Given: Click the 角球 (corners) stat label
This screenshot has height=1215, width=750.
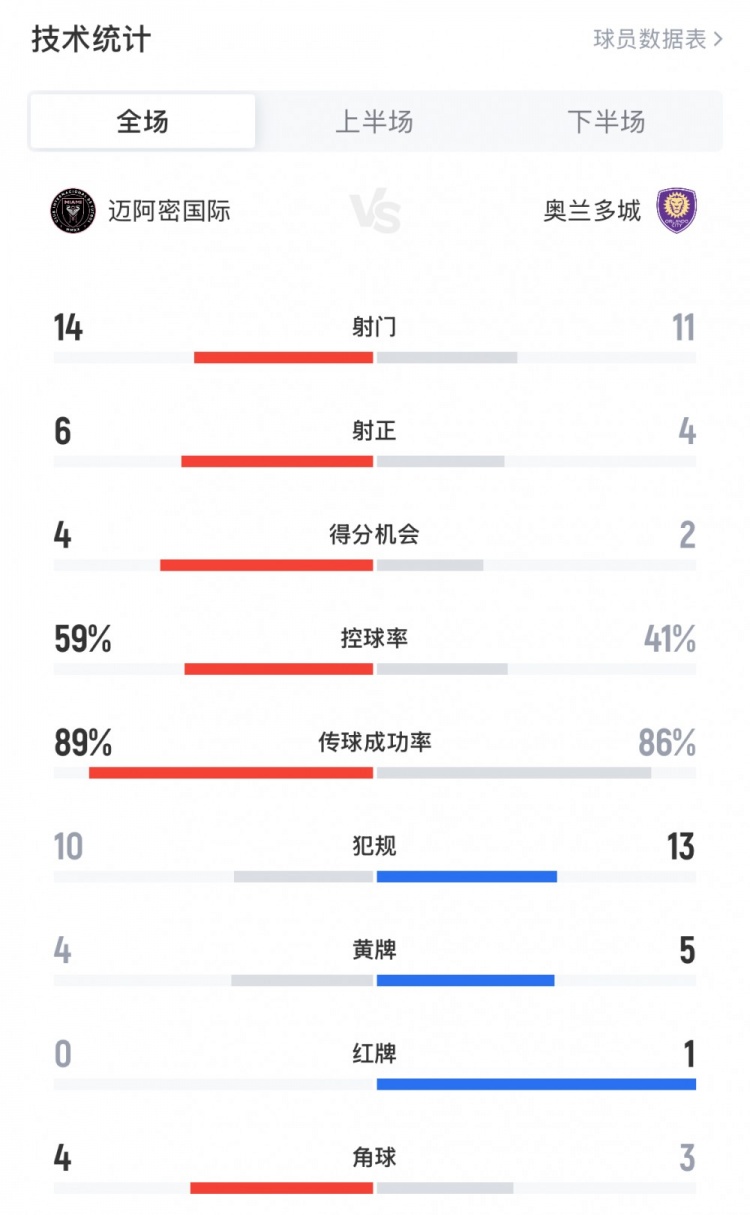Looking at the screenshot, I should coord(375,1158).
